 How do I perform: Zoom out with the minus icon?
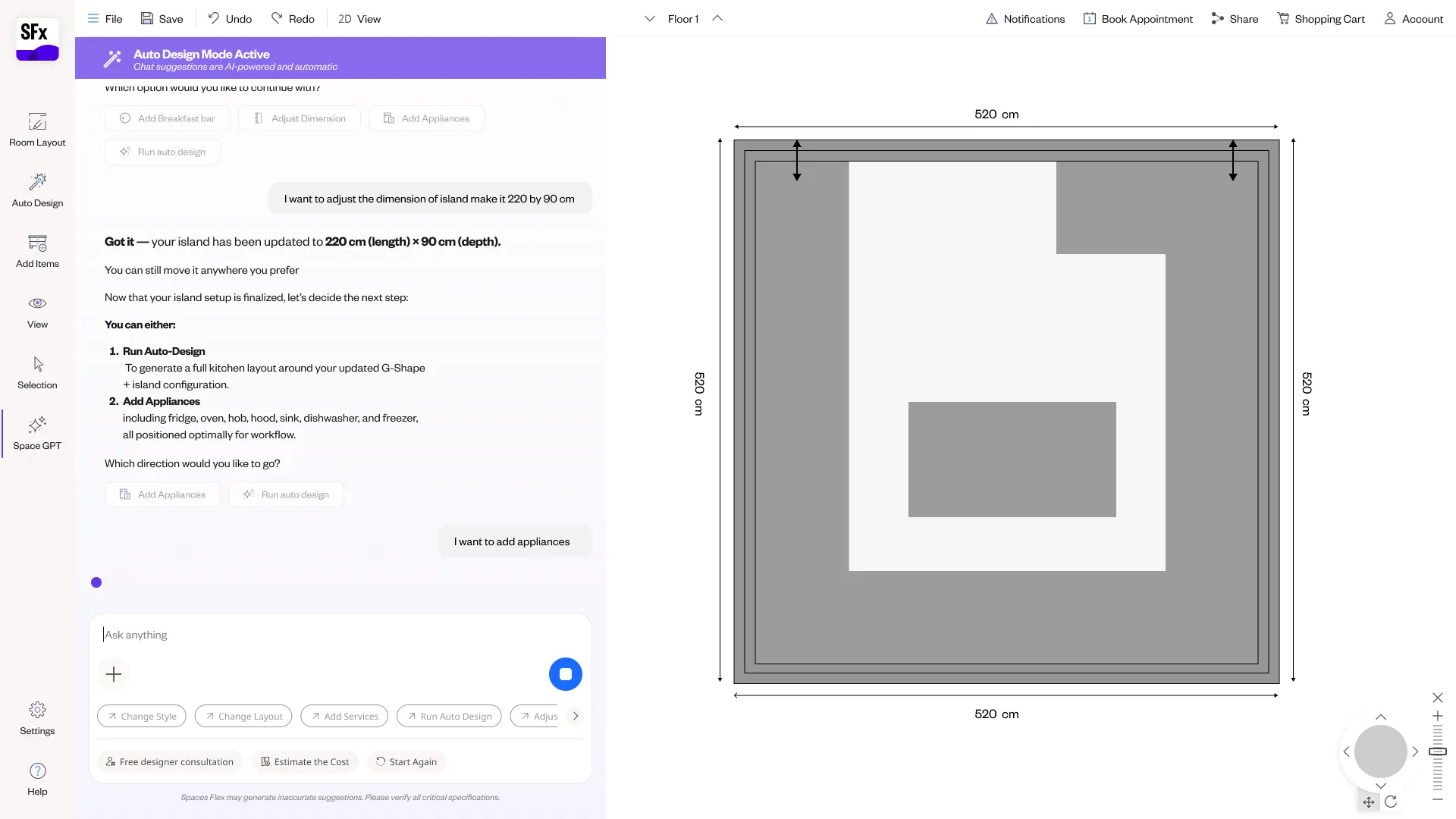click(x=1438, y=799)
